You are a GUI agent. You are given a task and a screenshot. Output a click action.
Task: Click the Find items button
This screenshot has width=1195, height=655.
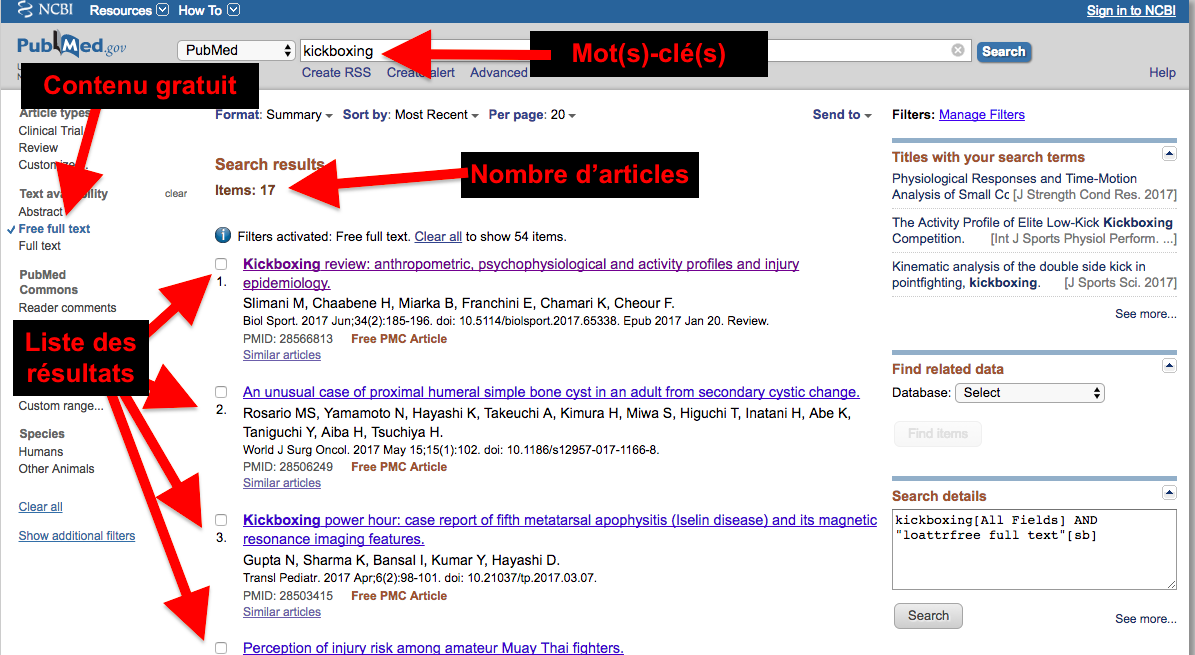click(x=937, y=433)
